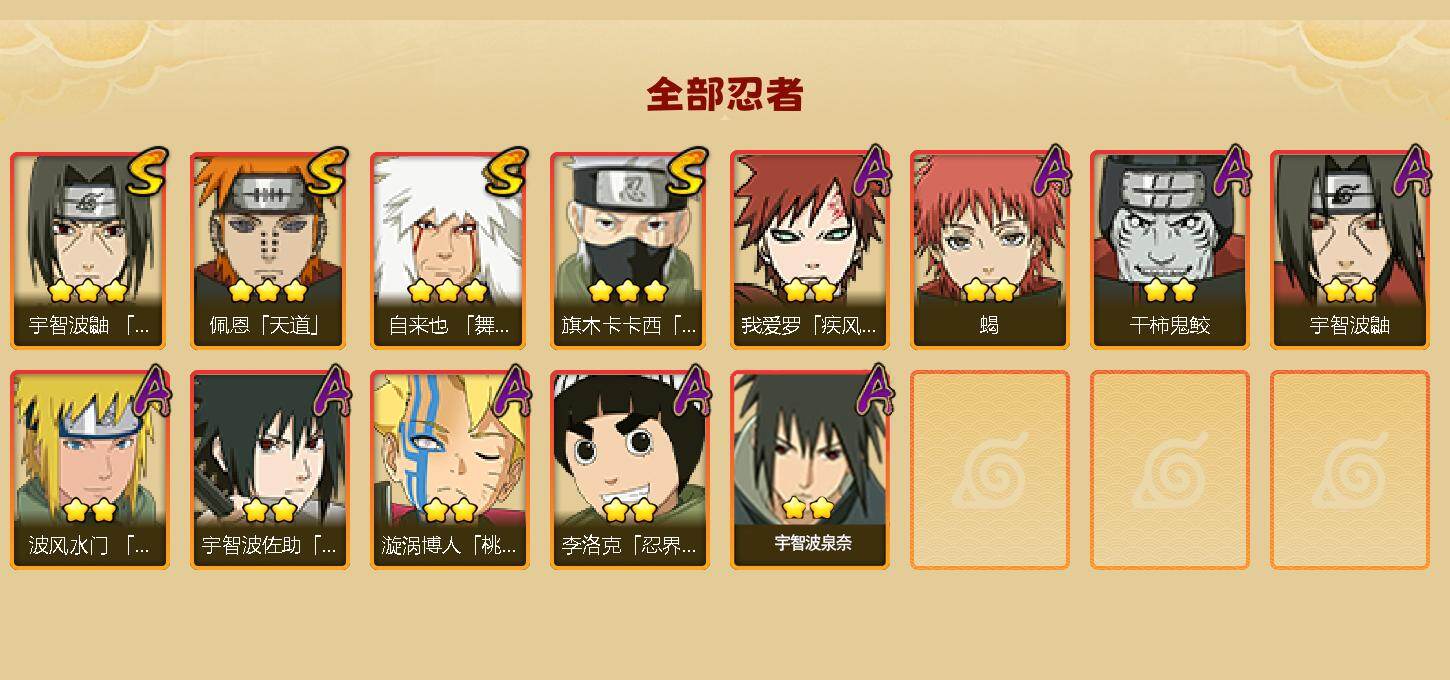Open the 宇智波泉奈 ninja card
The height and width of the screenshot is (680, 1450).
pos(810,470)
